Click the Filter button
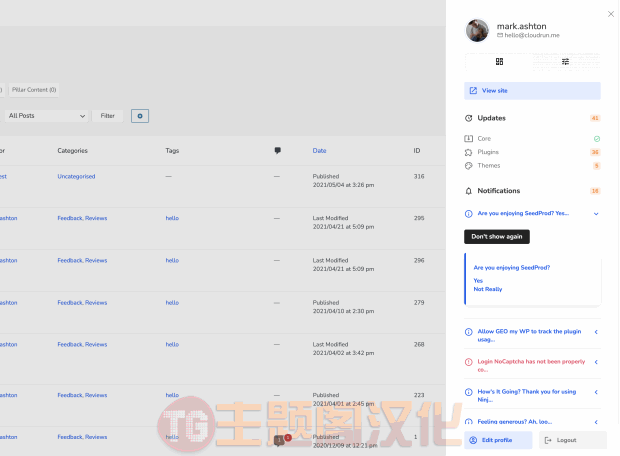620x456 pixels. 107,116
